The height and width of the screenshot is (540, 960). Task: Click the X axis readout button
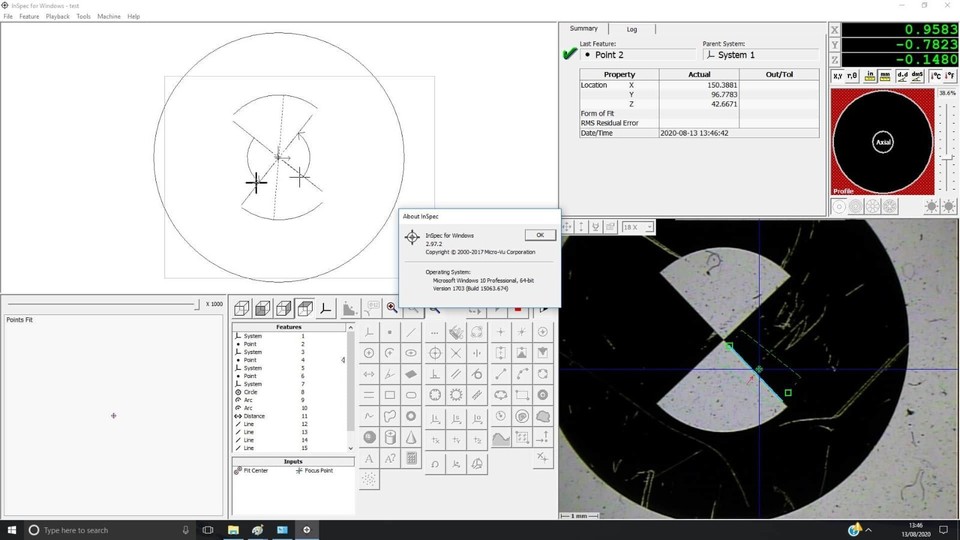835,30
